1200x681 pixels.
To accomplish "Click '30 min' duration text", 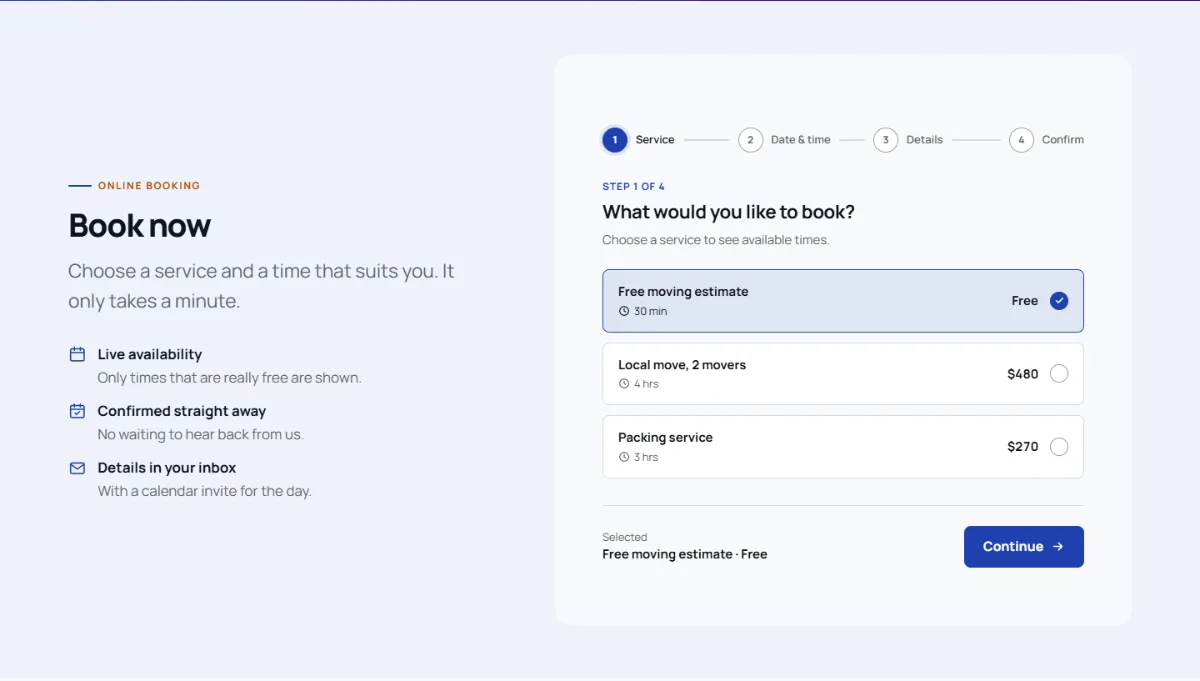I will point(651,311).
